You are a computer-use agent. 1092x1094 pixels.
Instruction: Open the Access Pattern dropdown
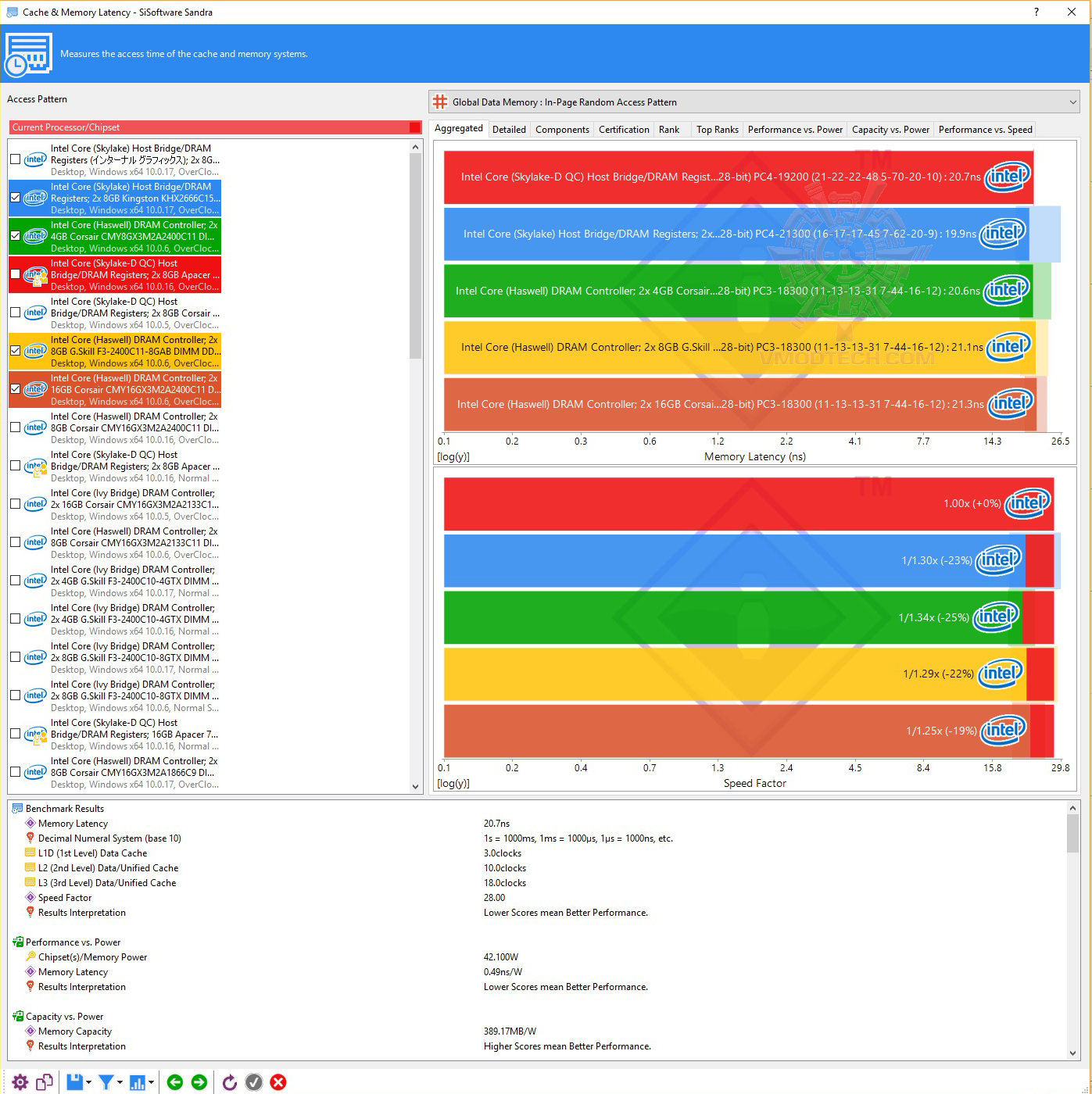coord(755,102)
